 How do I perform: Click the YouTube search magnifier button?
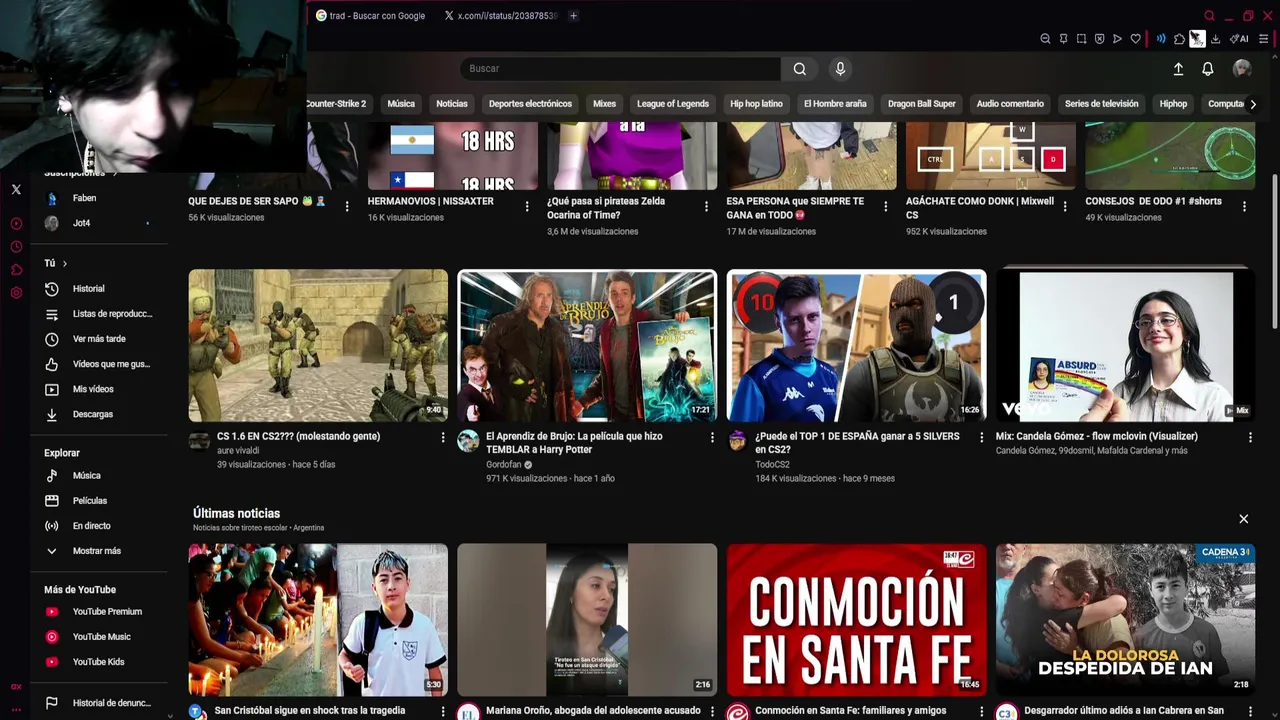pyautogui.click(x=799, y=69)
